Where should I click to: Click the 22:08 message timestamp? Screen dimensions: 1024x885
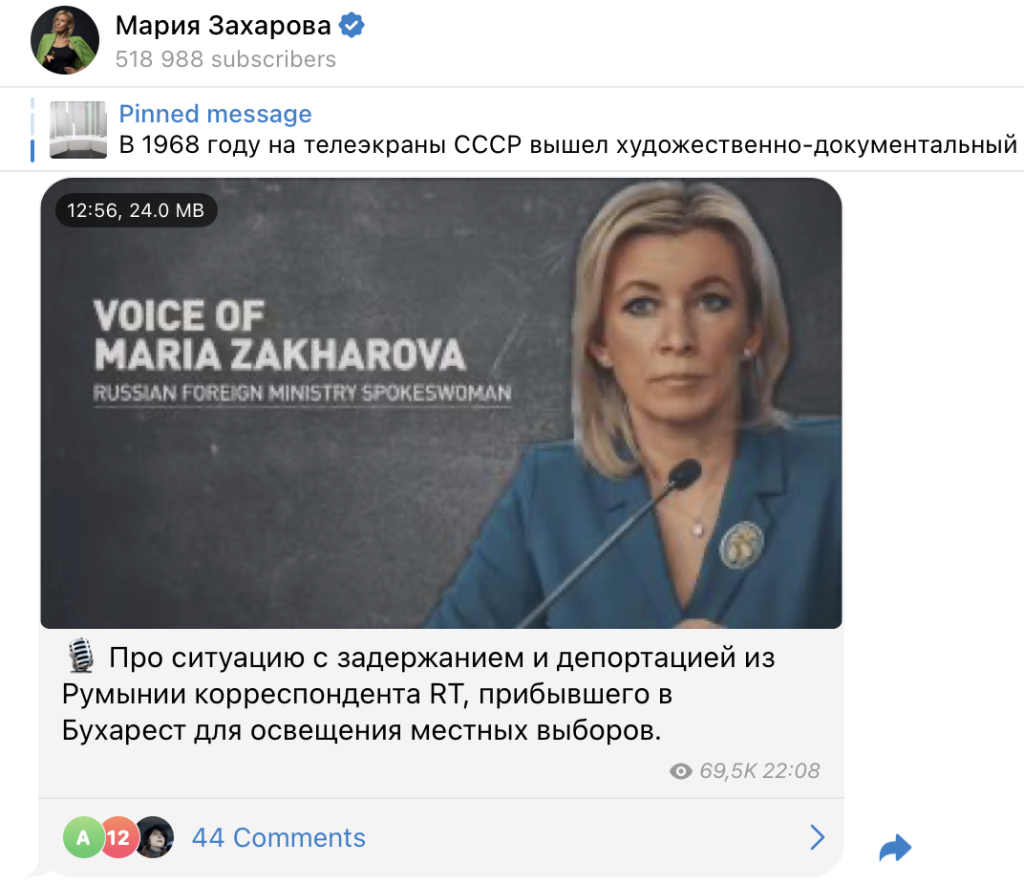(791, 771)
